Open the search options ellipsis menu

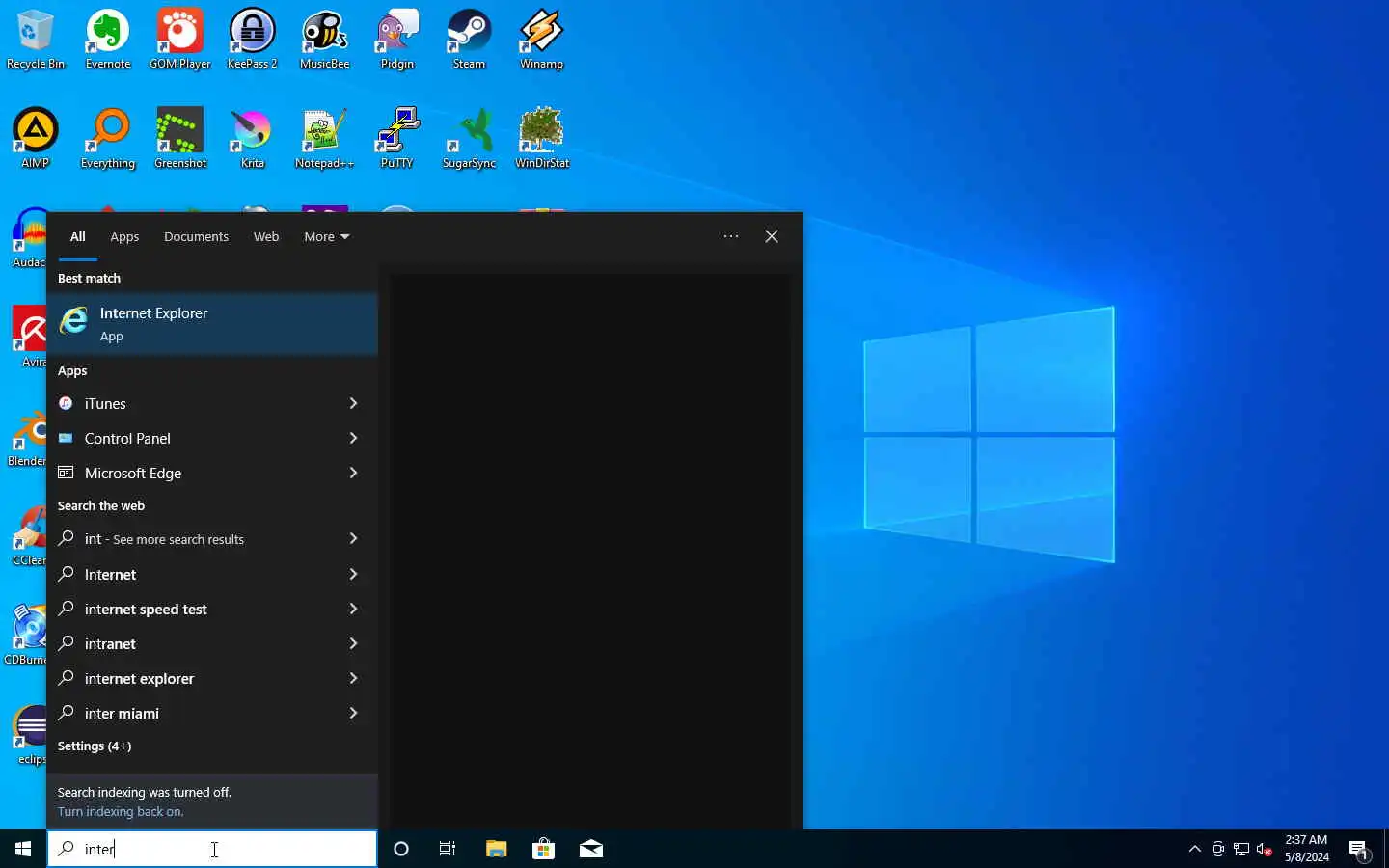click(731, 236)
